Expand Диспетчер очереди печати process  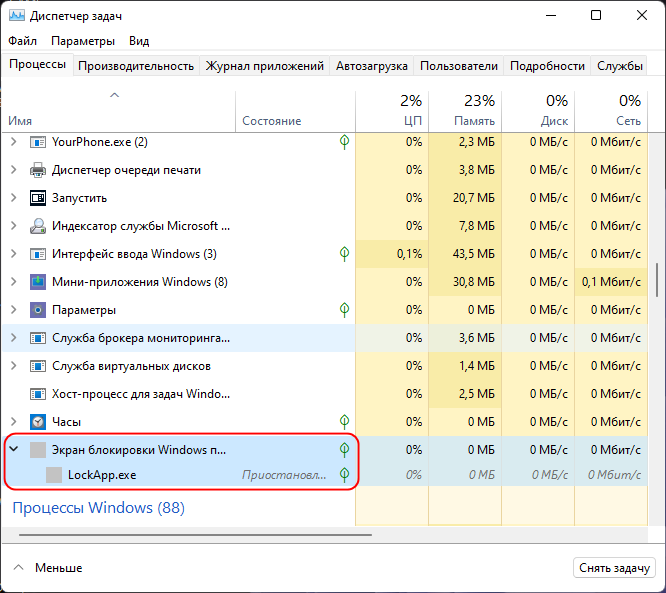[14, 170]
